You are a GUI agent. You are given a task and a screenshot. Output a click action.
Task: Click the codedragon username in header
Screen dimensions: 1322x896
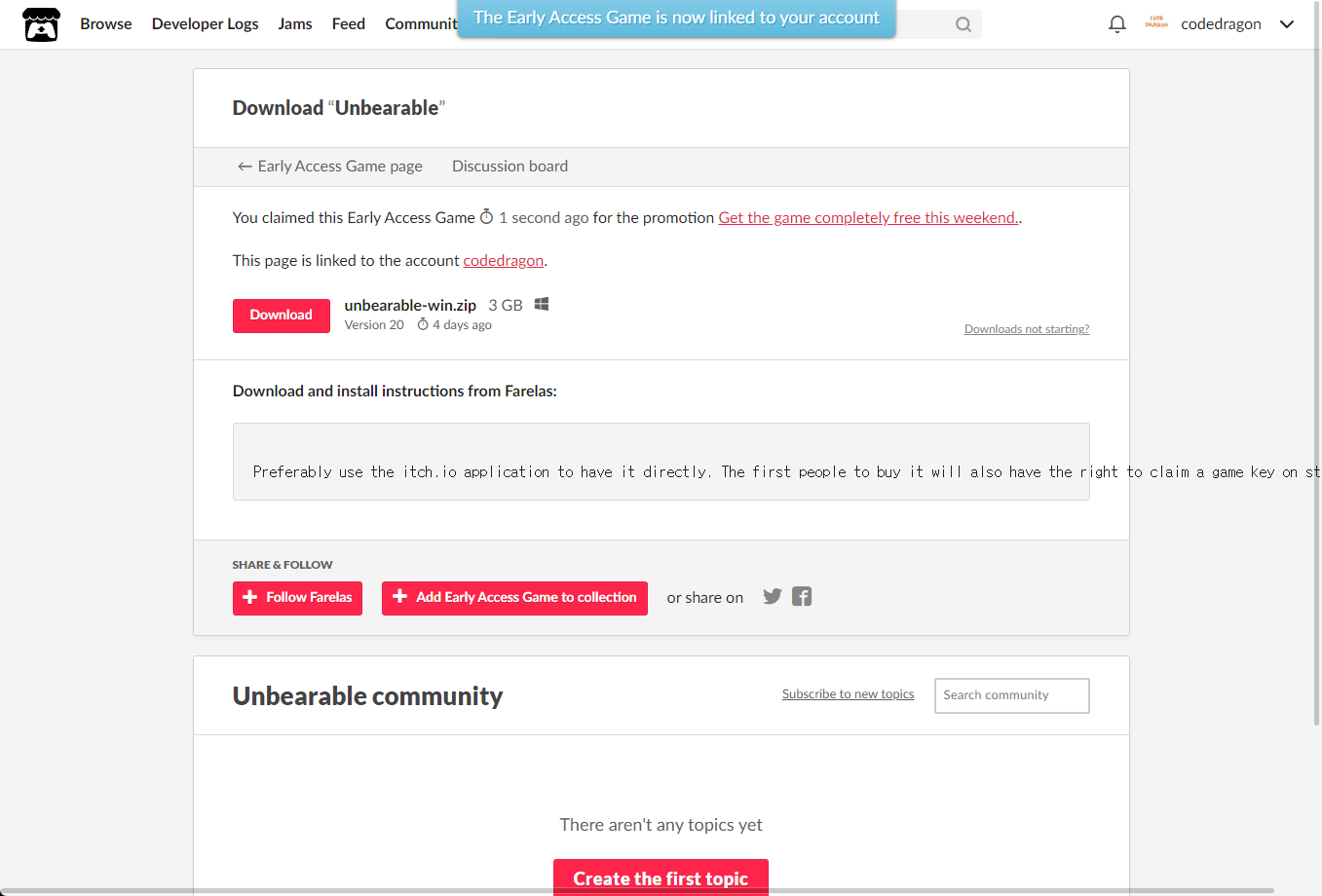point(1221,23)
